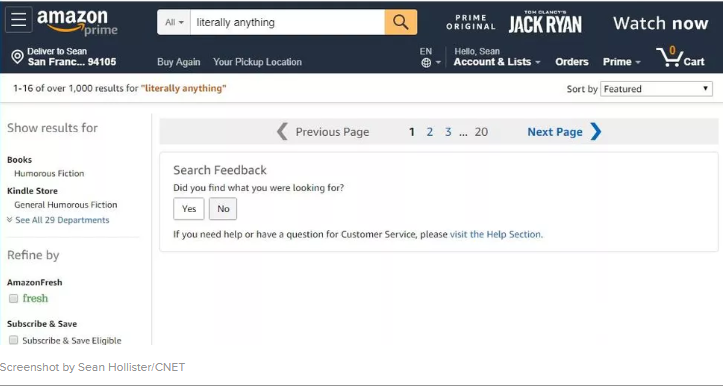Viewport: 726px width, 387px height.
Task: Click in the search text field
Action: pyautogui.click(x=287, y=22)
